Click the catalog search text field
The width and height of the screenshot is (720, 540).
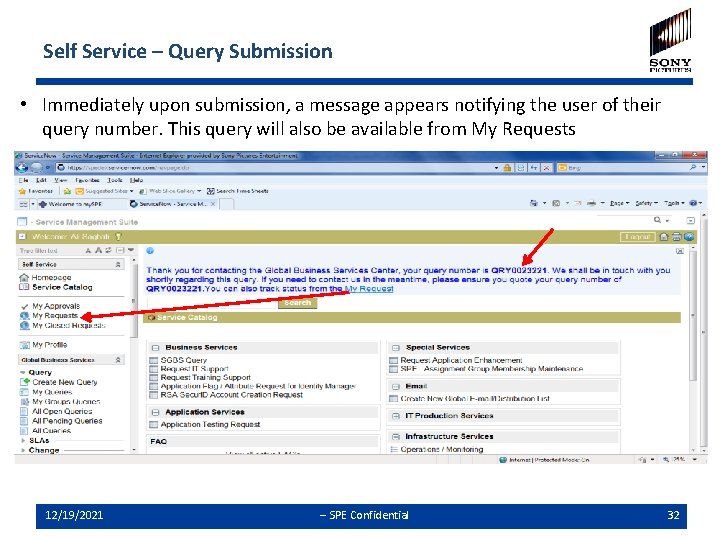point(211,303)
